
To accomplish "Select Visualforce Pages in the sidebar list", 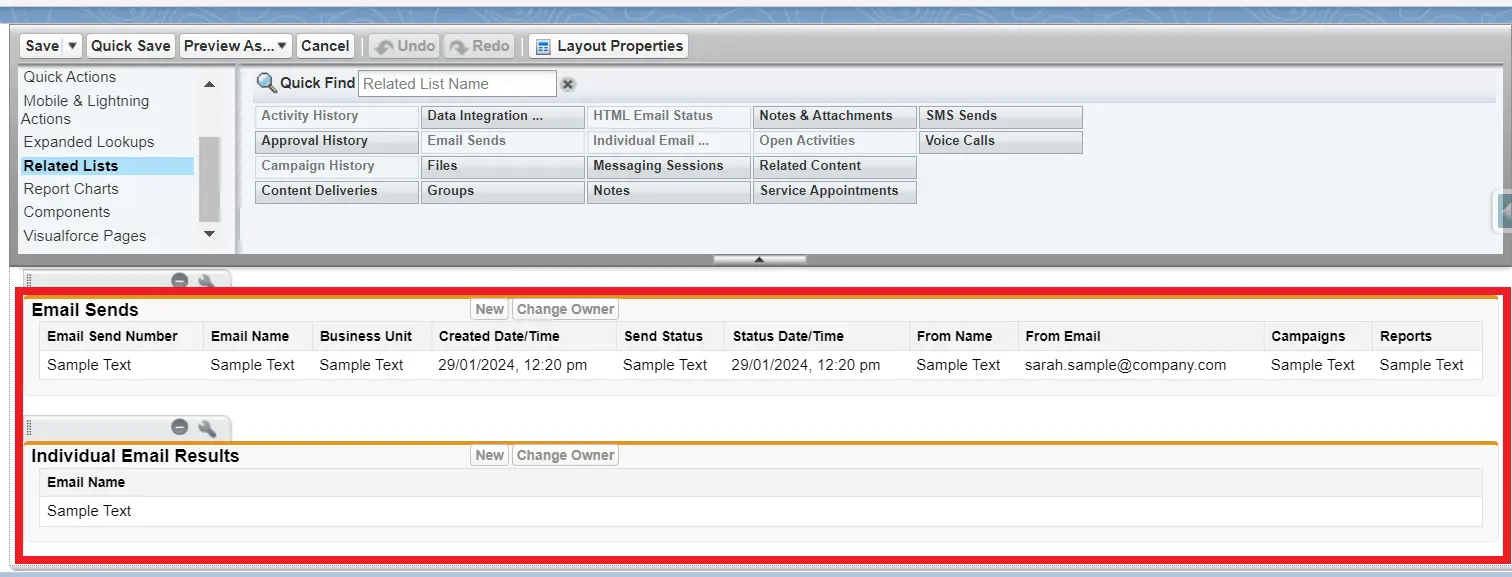I will tap(85, 236).
